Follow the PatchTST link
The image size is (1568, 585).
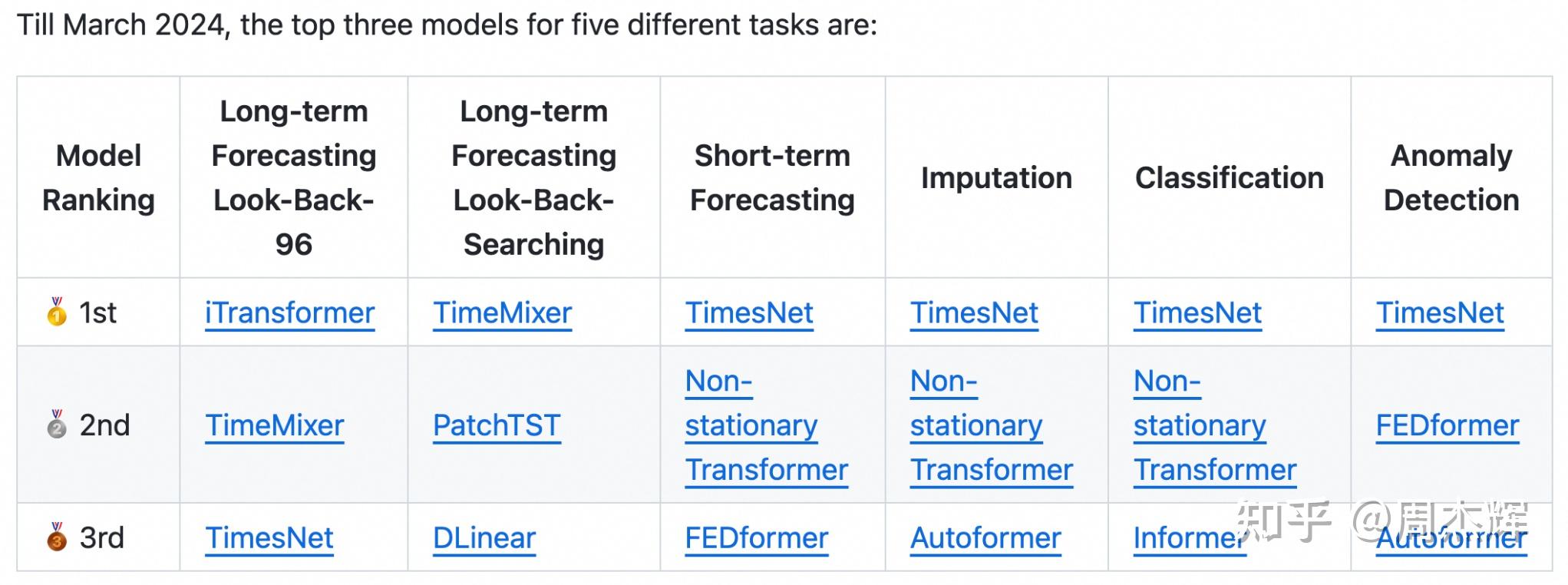[497, 425]
